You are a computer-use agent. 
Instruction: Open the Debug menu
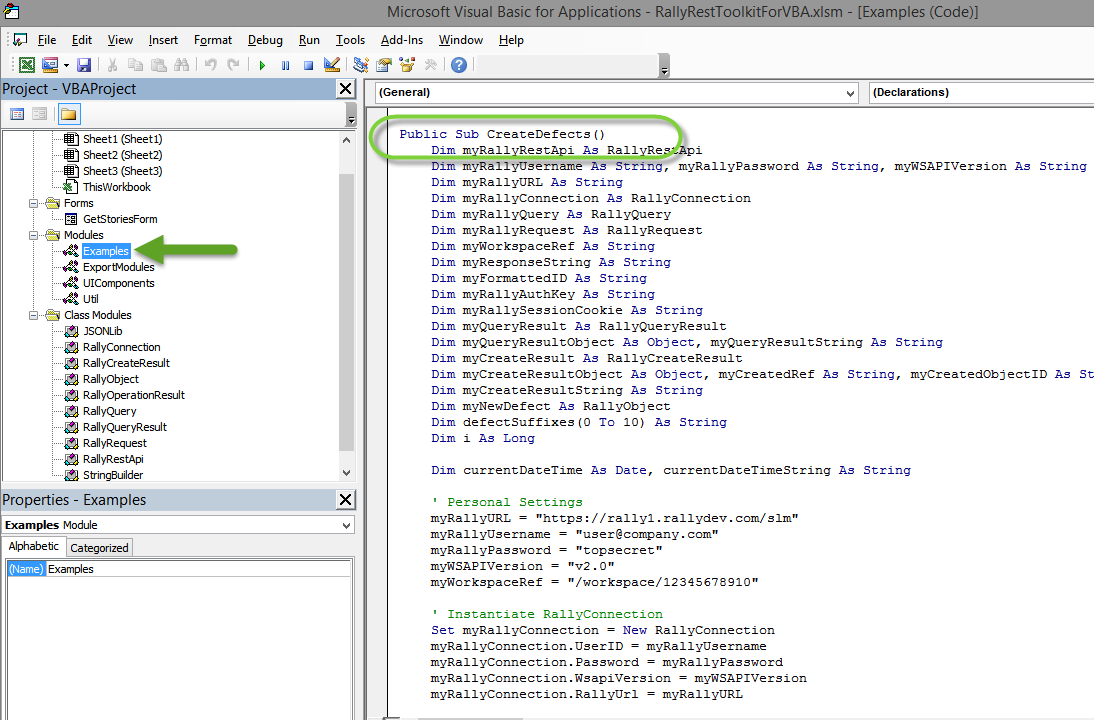(x=265, y=40)
